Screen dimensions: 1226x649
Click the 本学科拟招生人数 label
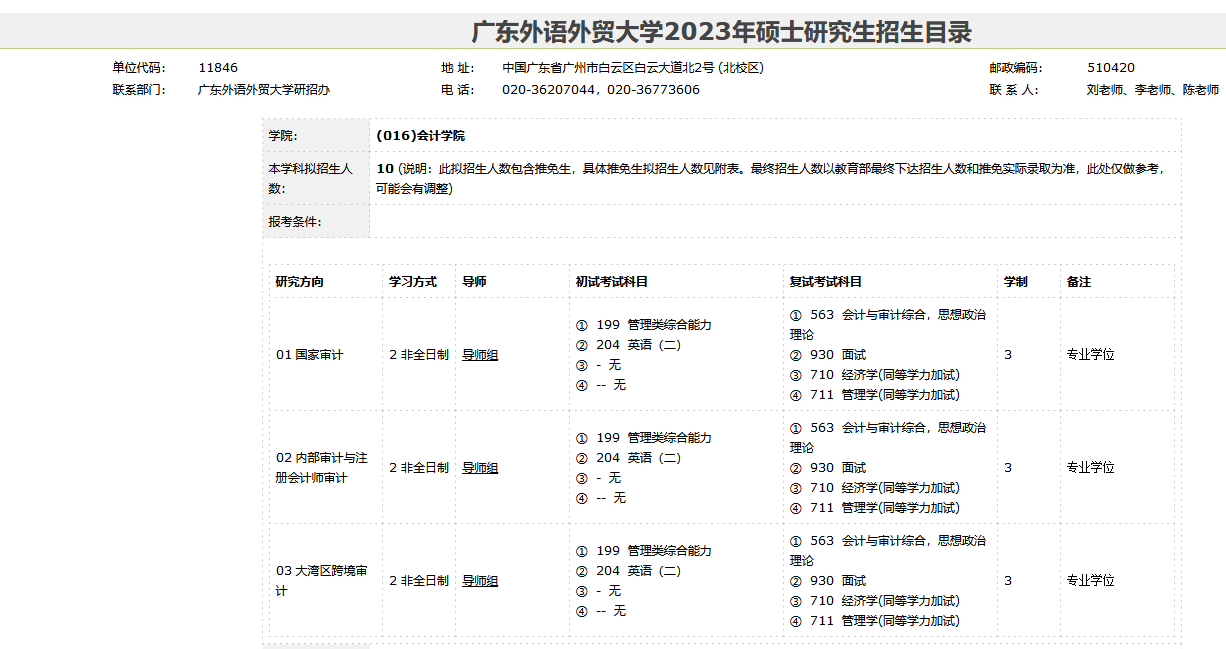pyautogui.click(x=311, y=178)
